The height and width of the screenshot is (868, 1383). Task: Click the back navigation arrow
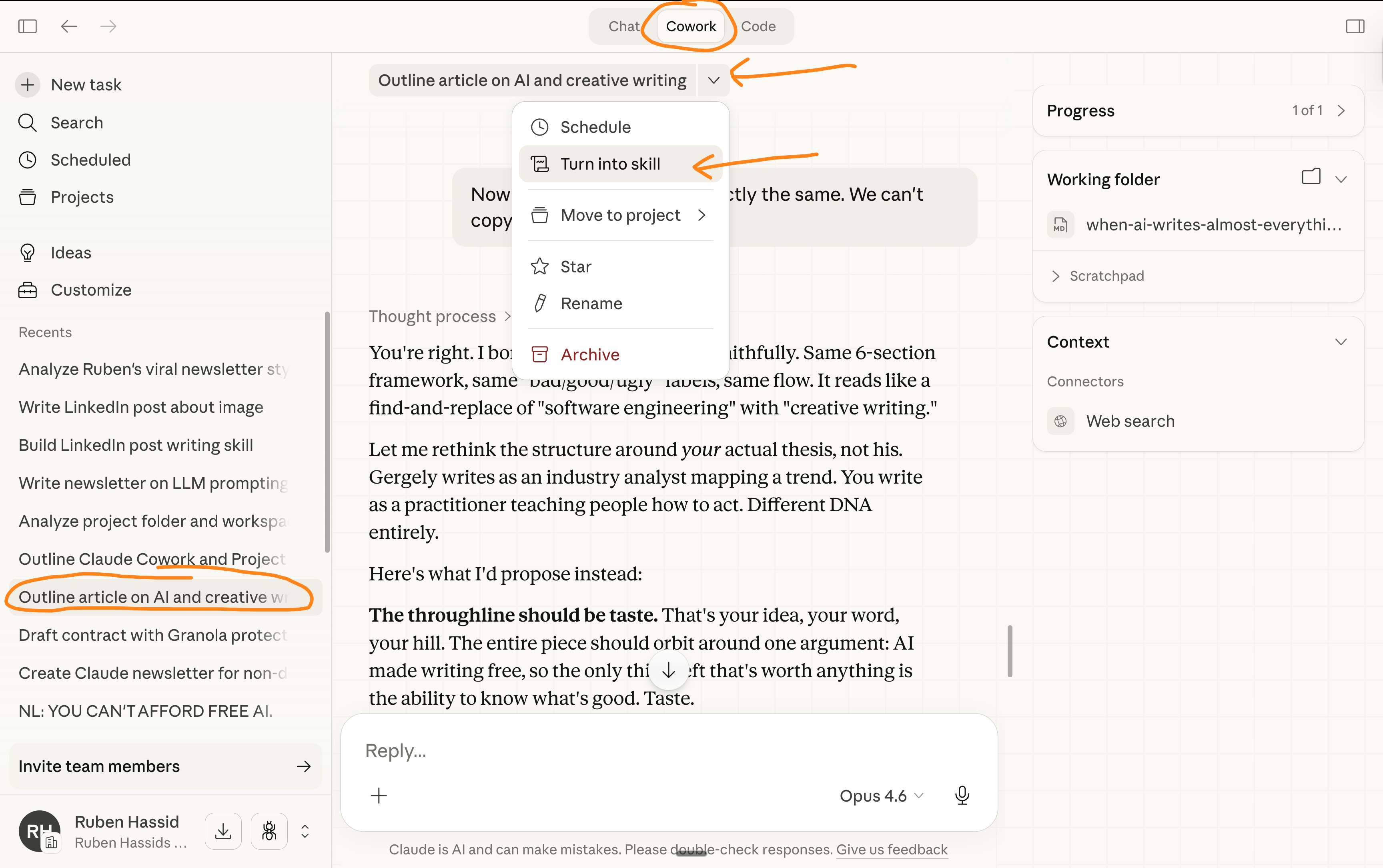click(69, 26)
